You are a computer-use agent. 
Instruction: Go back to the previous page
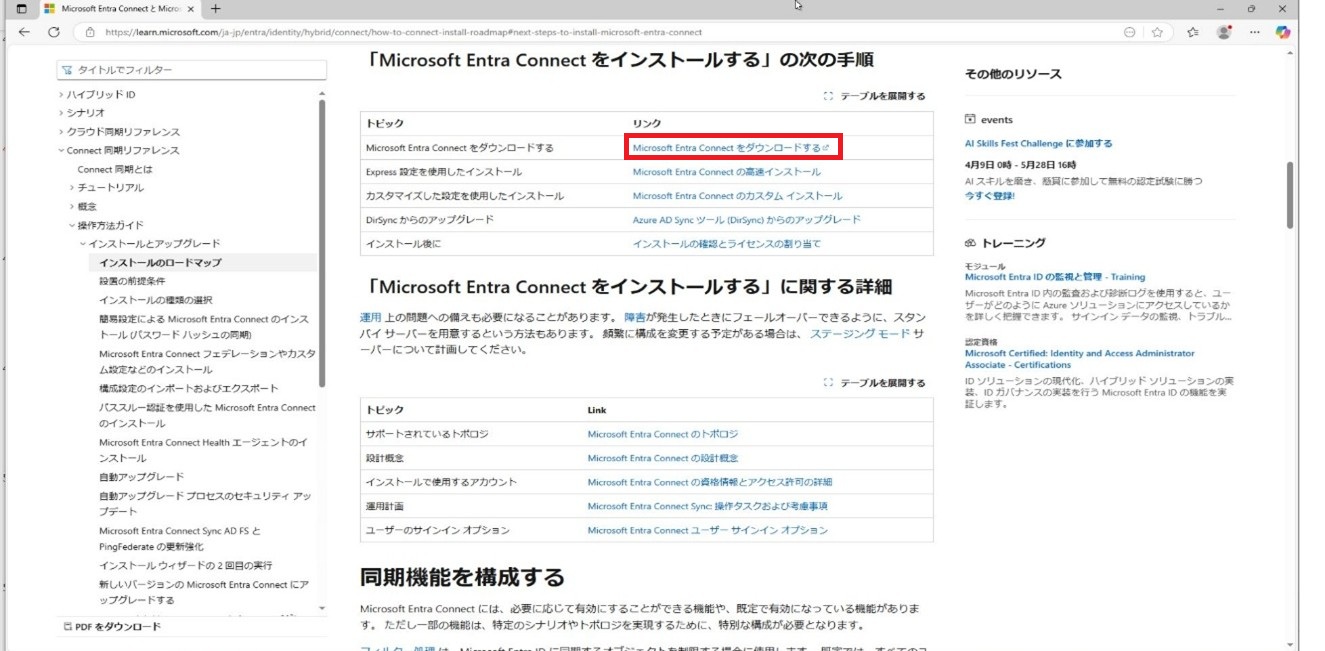click(x=24, y=32)
